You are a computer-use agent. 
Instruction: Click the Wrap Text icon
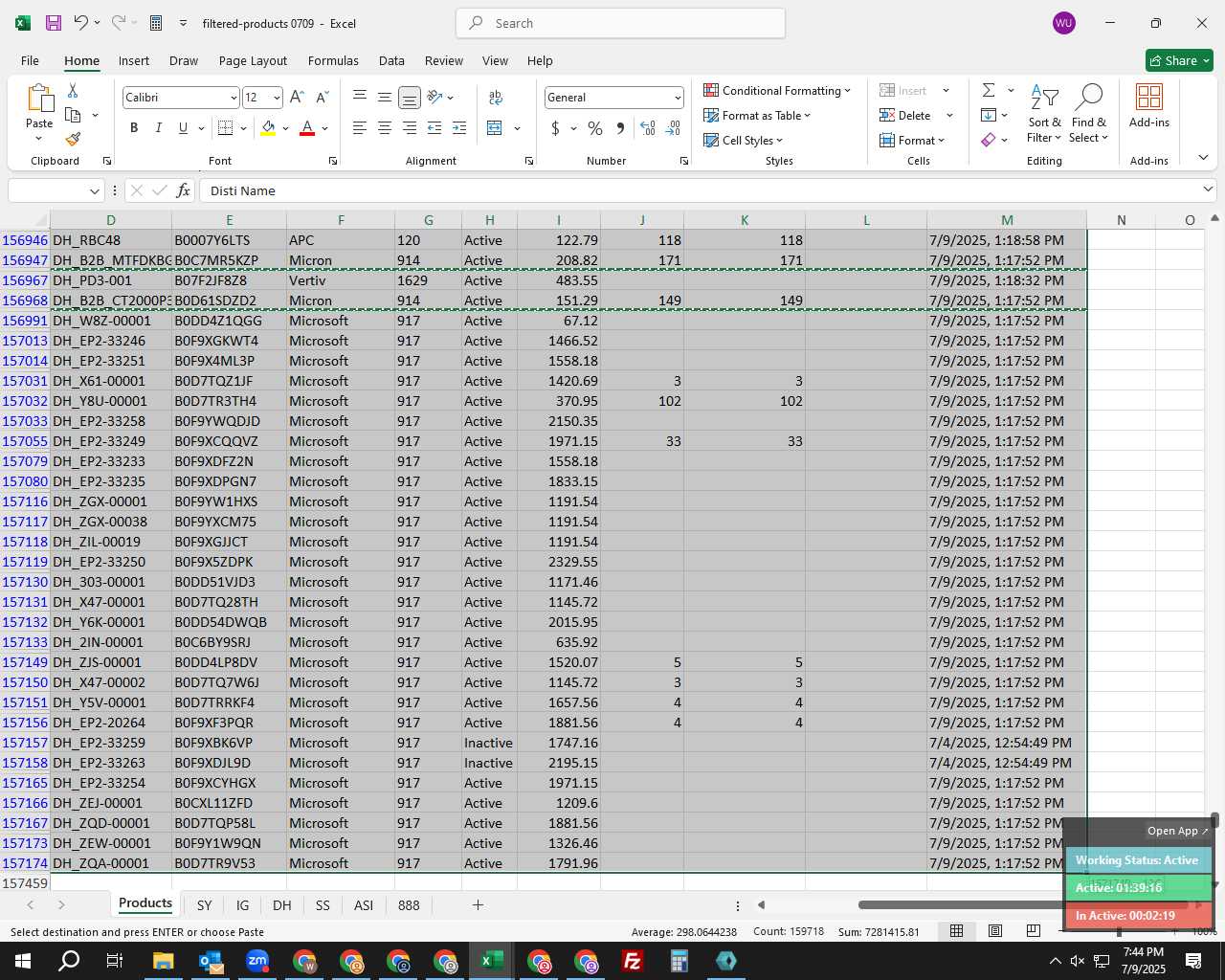(496, 97)
